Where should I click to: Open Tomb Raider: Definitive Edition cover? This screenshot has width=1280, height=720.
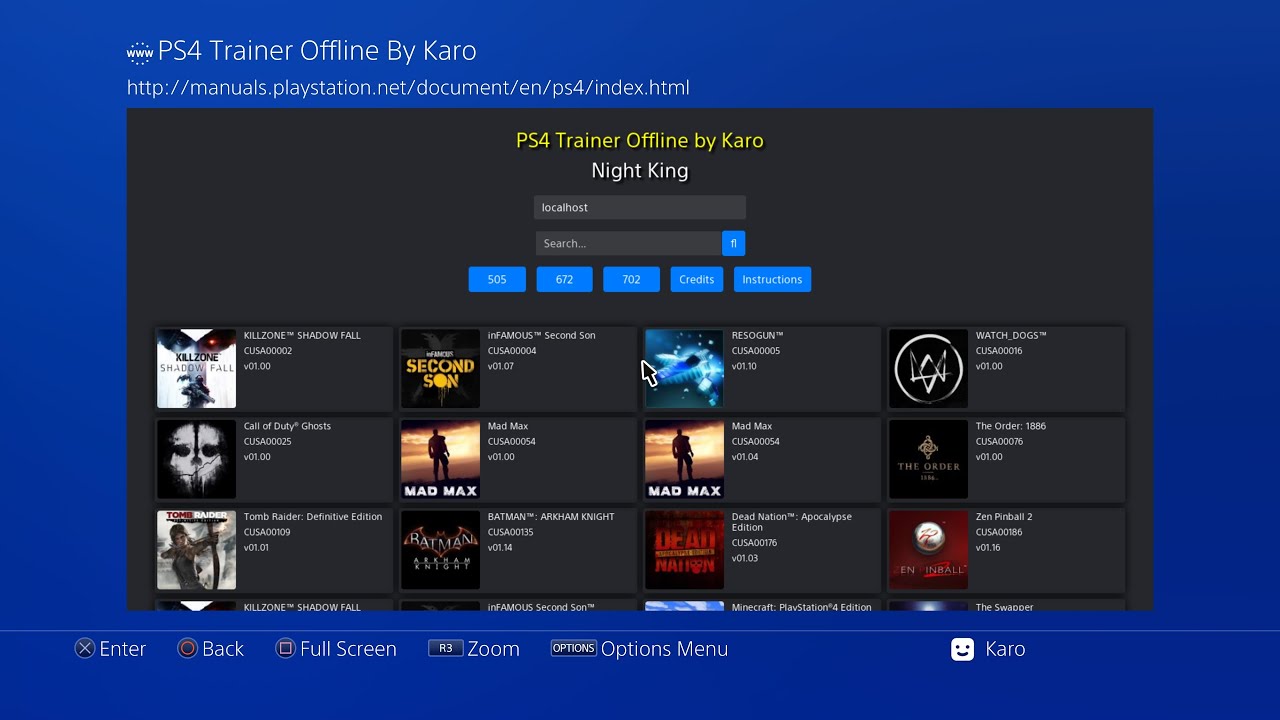pos(196,550)
